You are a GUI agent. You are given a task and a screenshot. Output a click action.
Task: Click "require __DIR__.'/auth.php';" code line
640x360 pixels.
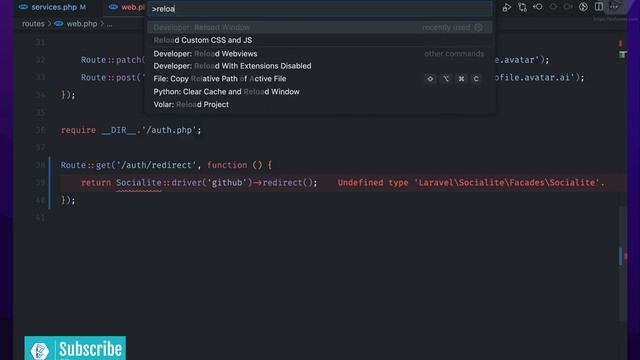pyautogui.click(x=131, y=130)
